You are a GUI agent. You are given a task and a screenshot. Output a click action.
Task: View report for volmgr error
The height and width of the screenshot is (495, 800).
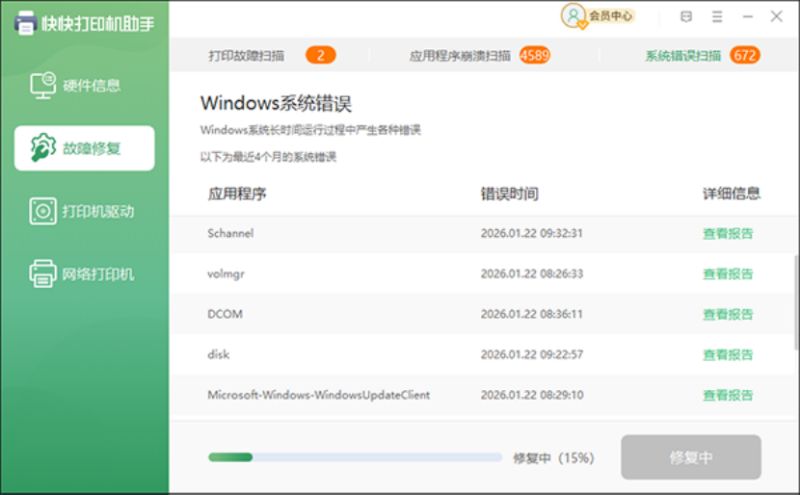[727, 274]
